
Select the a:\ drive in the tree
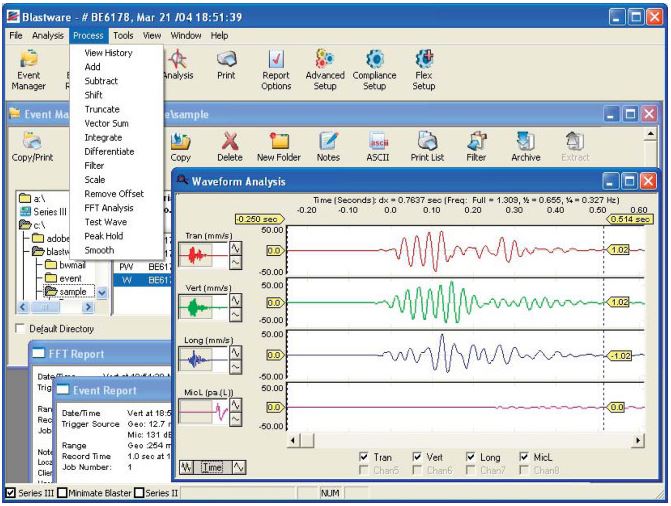tap(33, 198)
